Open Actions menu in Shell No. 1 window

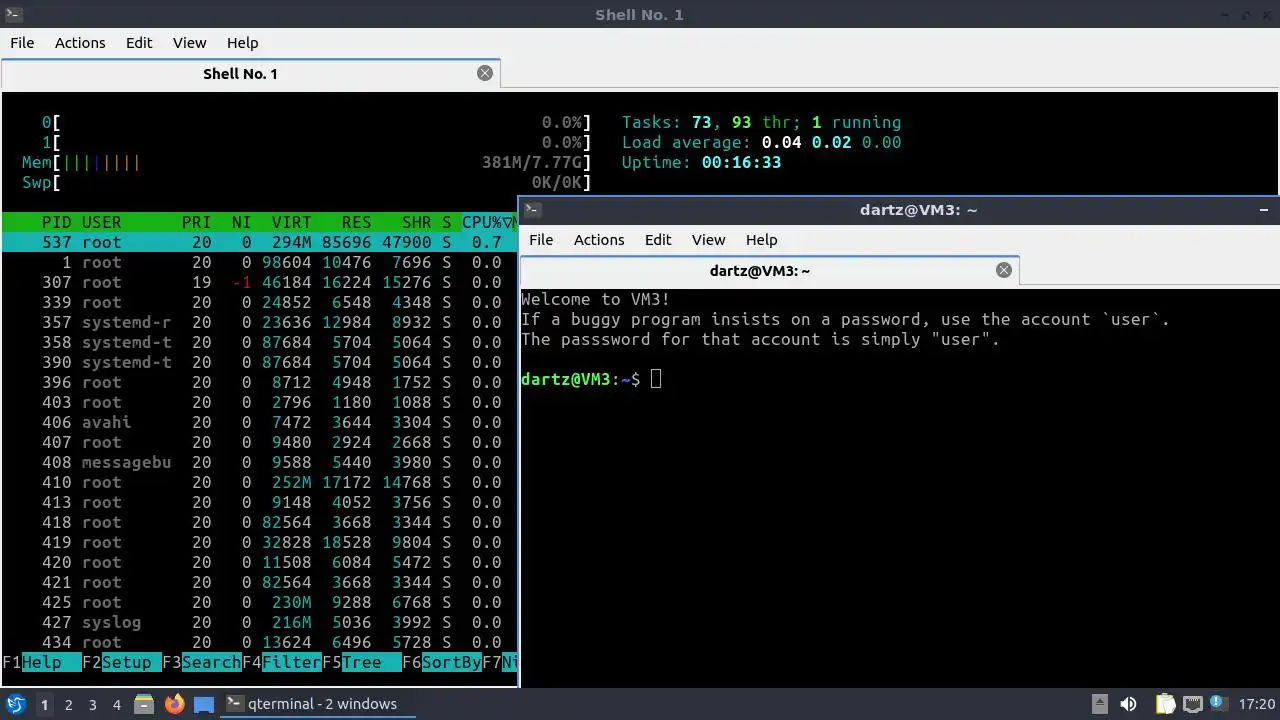click(80, 43)
